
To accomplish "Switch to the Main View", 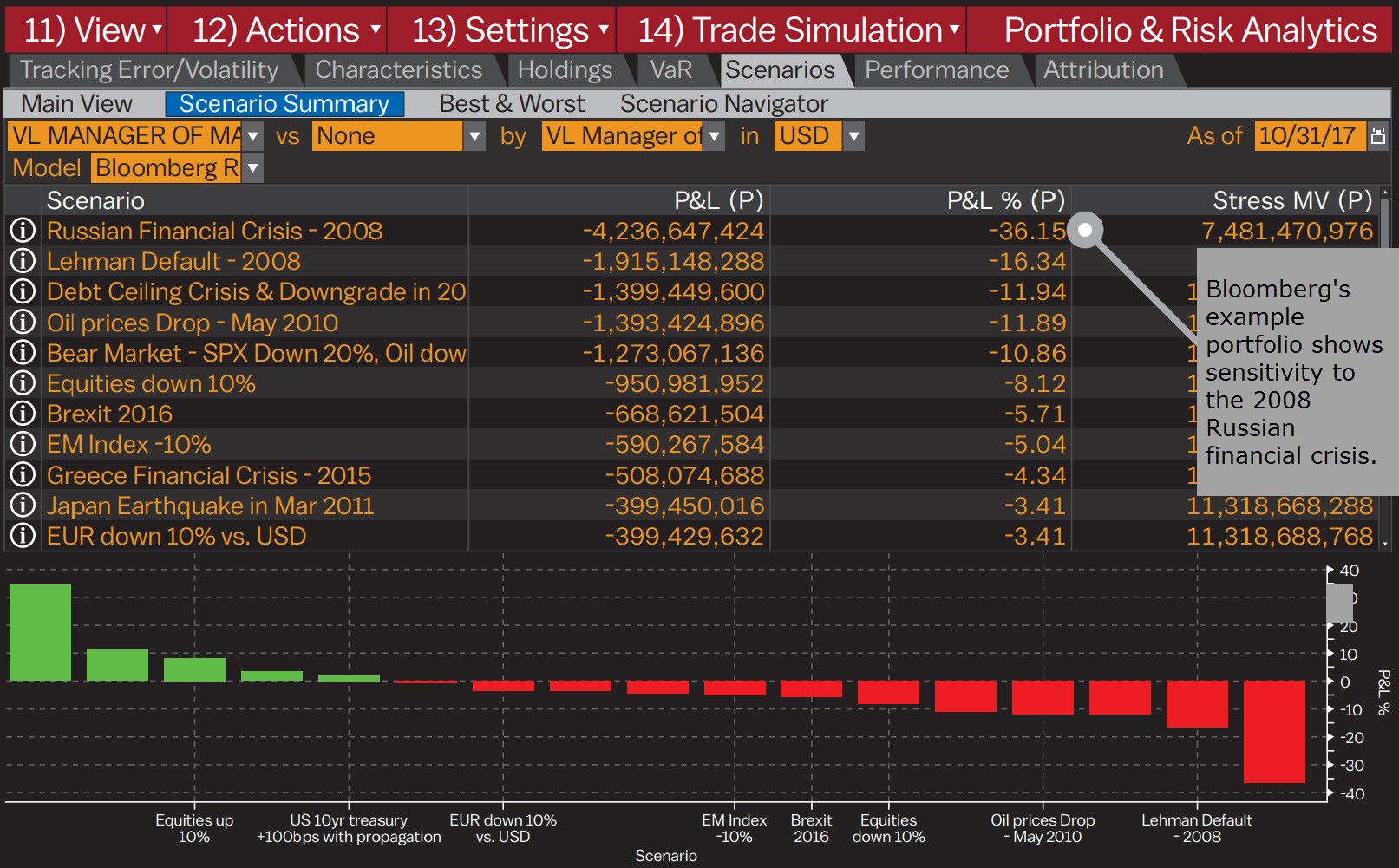I will pos(75,103).
